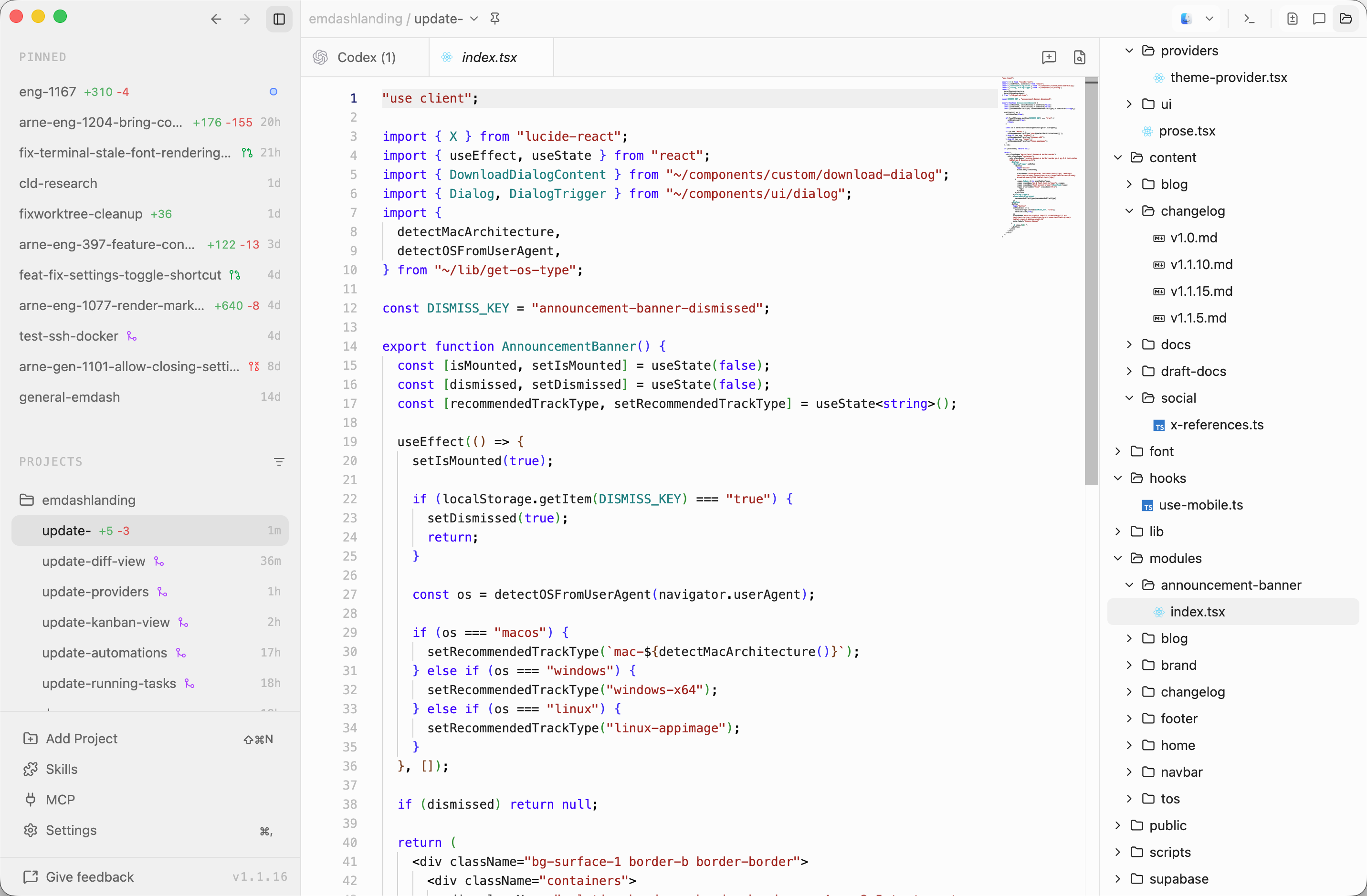Click the editor vertical scrollbar thumb
The height and width of the screenshot is (896, 1367).
click(1091, 281)
